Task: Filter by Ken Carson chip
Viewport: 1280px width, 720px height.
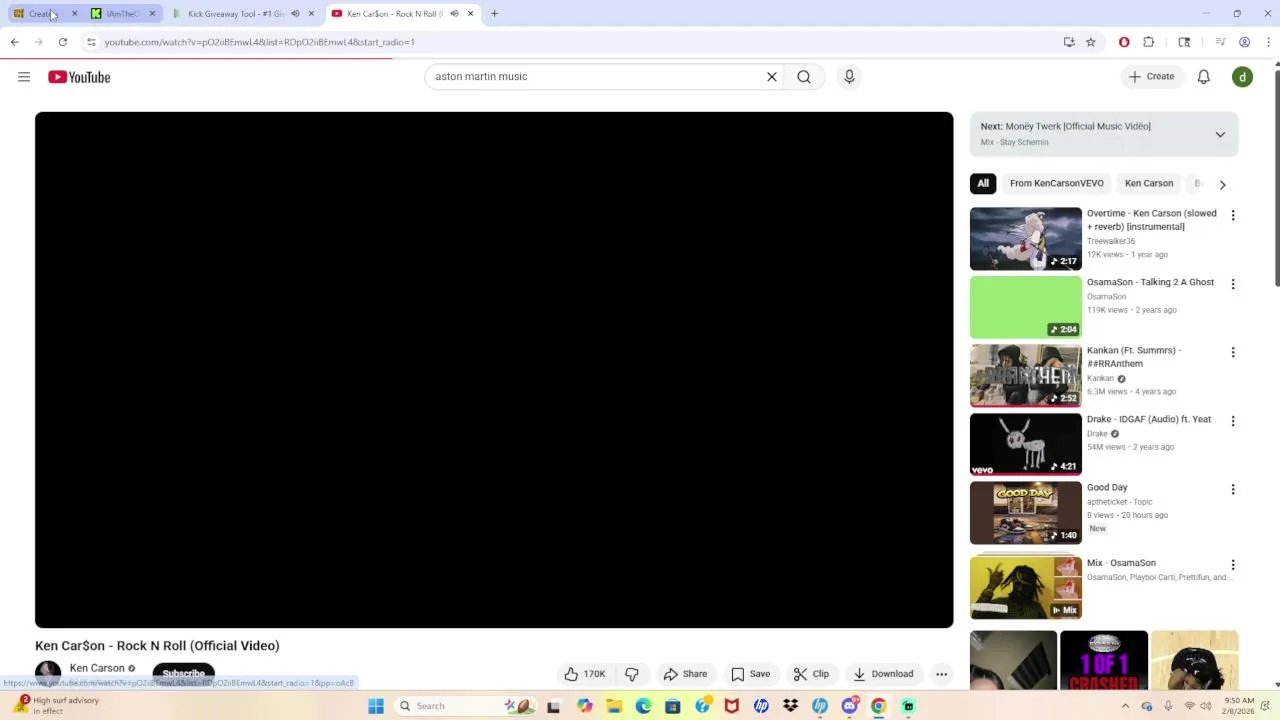Action: [x=1148, y=183]
